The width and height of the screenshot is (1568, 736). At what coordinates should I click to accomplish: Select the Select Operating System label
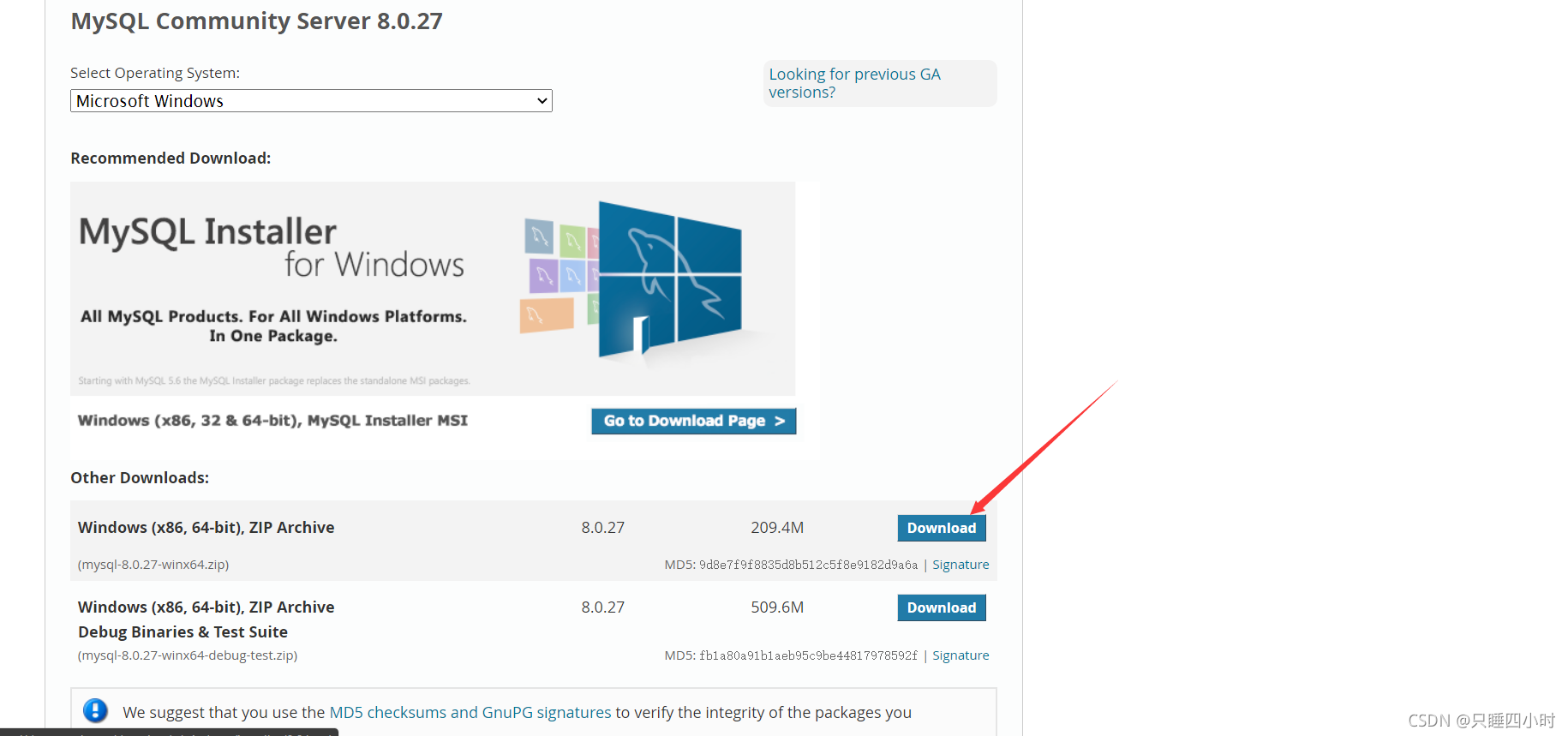coord(155,73)
